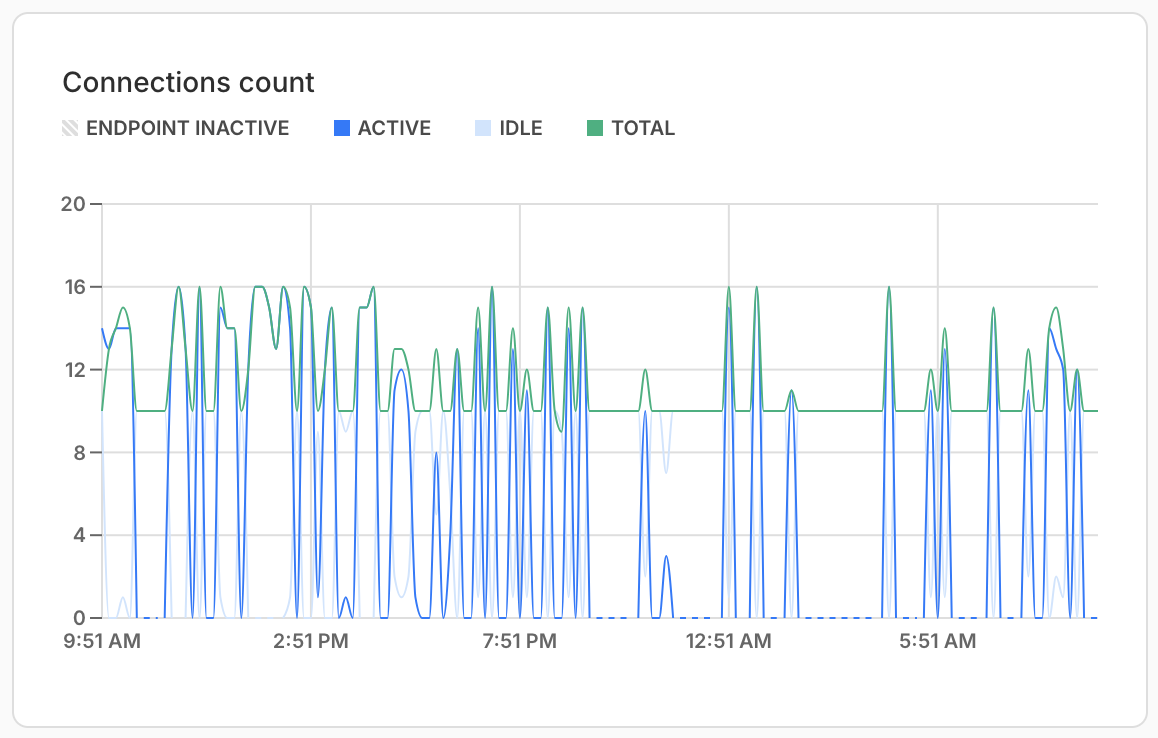Click the 5:51 AM time axis label
The image size is (1158, 738).
point(938,641)
